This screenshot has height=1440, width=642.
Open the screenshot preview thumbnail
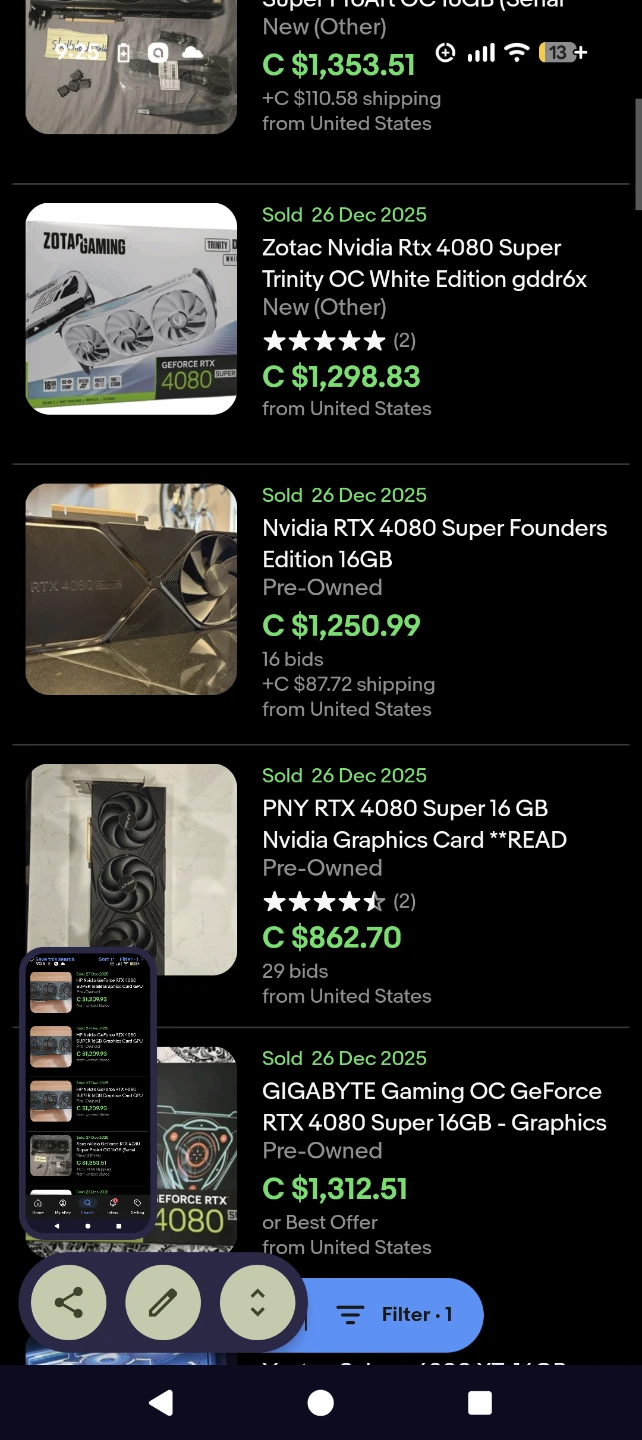point(88,1091)
